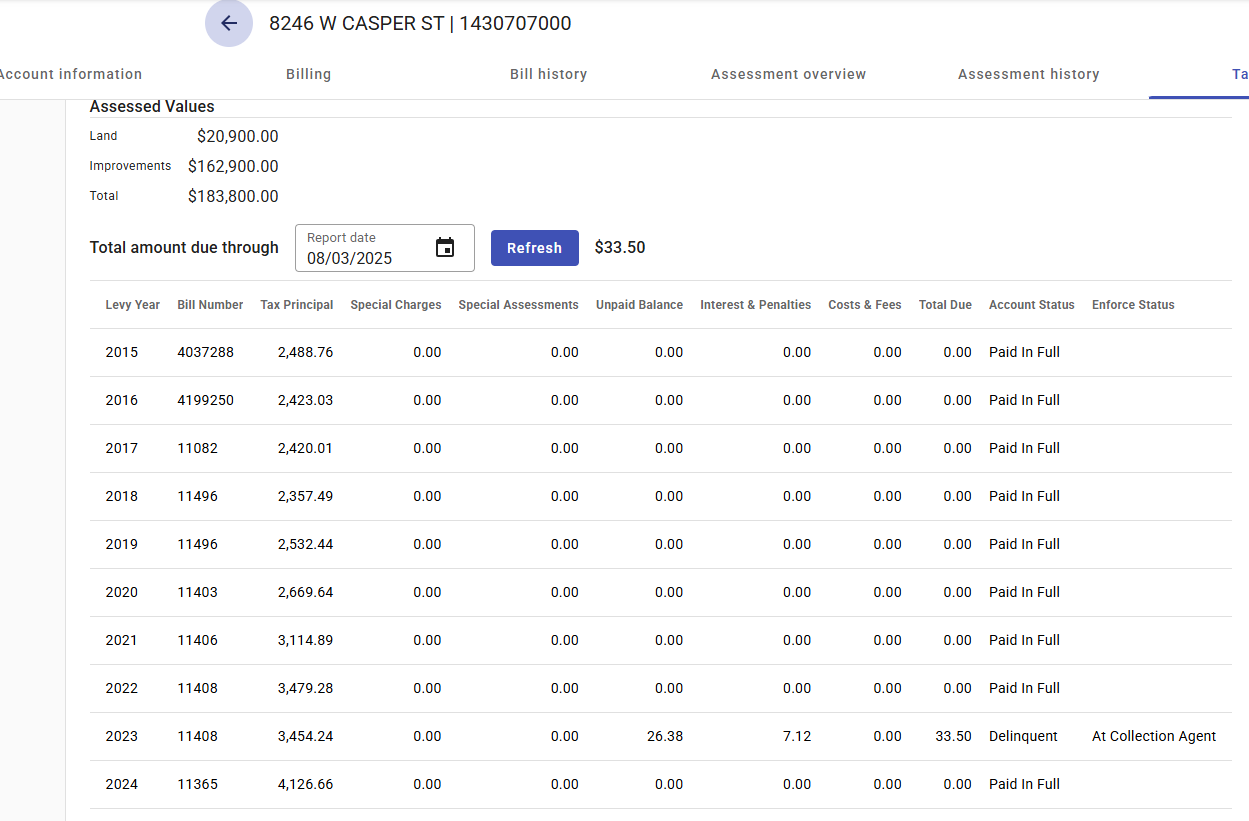Select the Assessment overview tab

[x=788, y=74]
